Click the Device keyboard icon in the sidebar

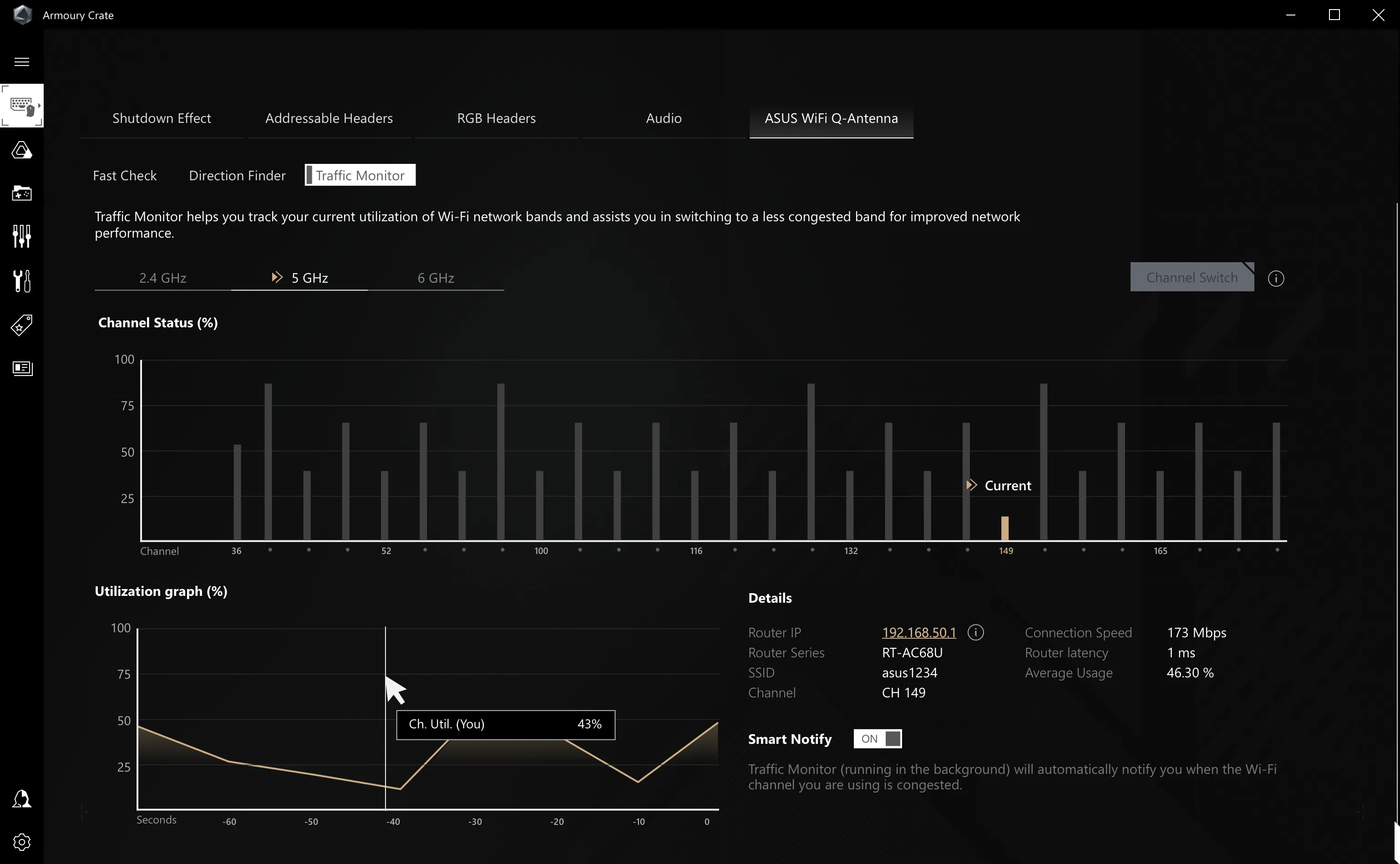(x=22, y=106)
